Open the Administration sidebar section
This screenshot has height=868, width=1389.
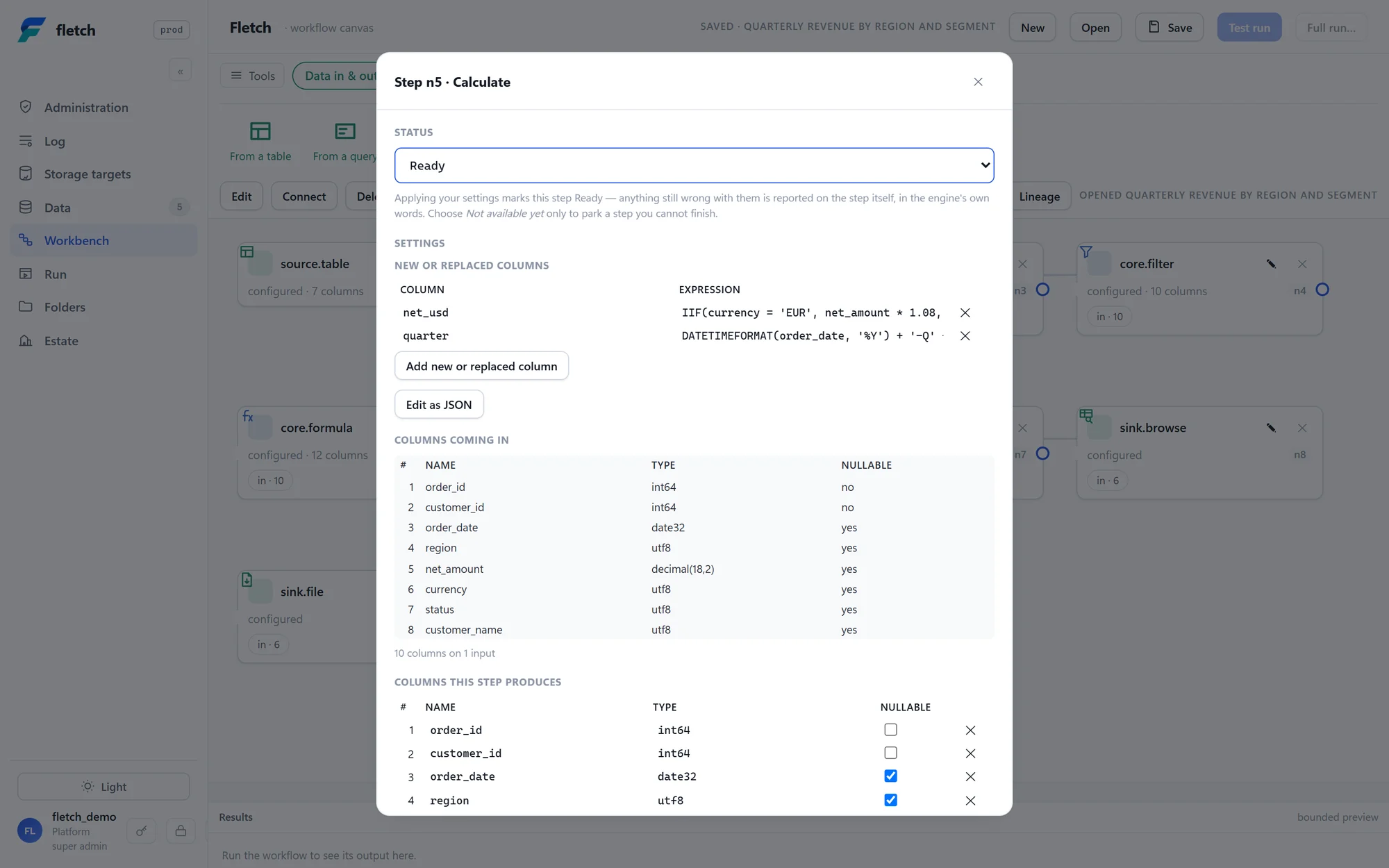pos(103,107)
